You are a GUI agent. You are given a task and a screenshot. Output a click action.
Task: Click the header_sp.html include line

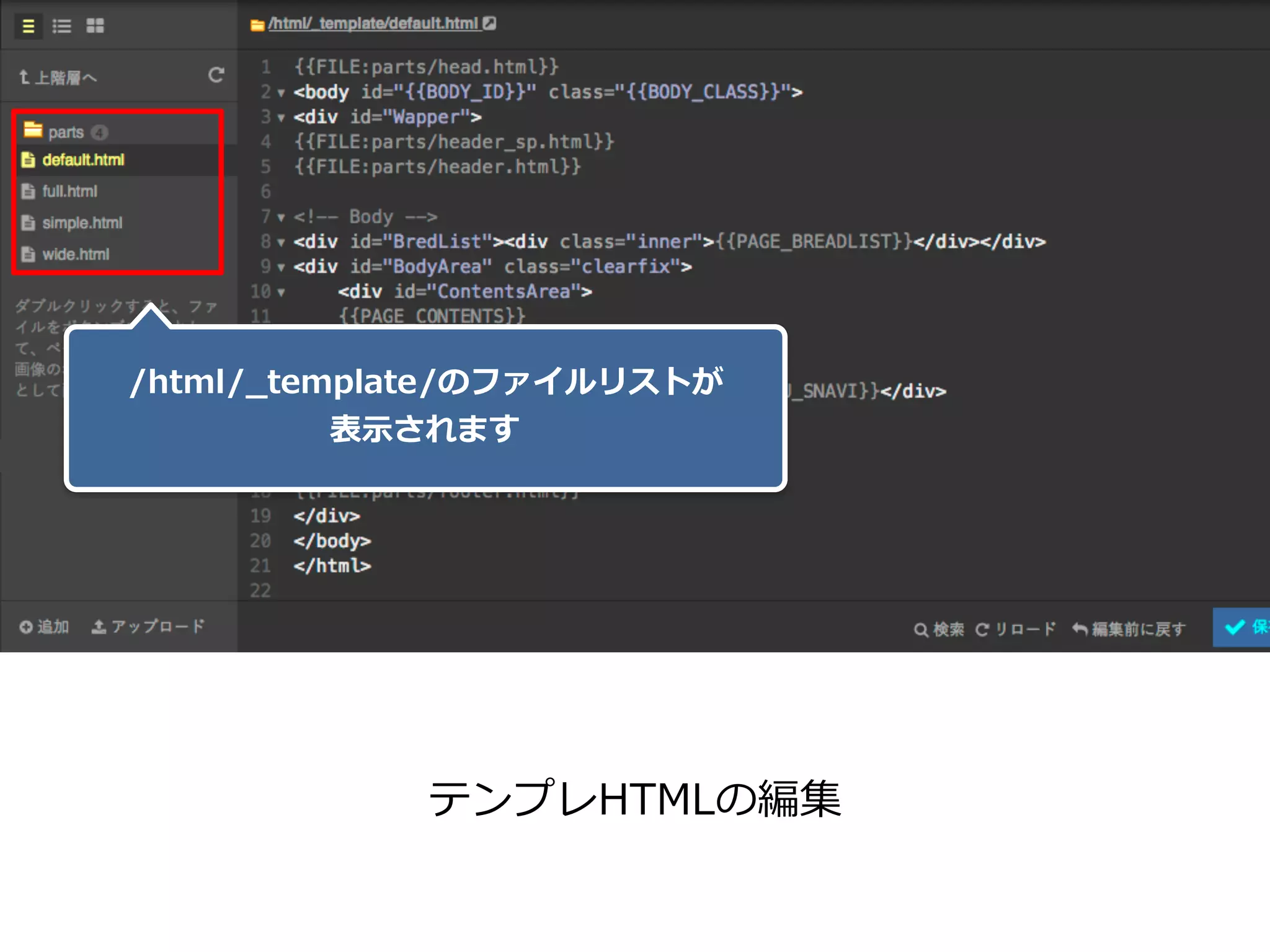coord(454,142)
